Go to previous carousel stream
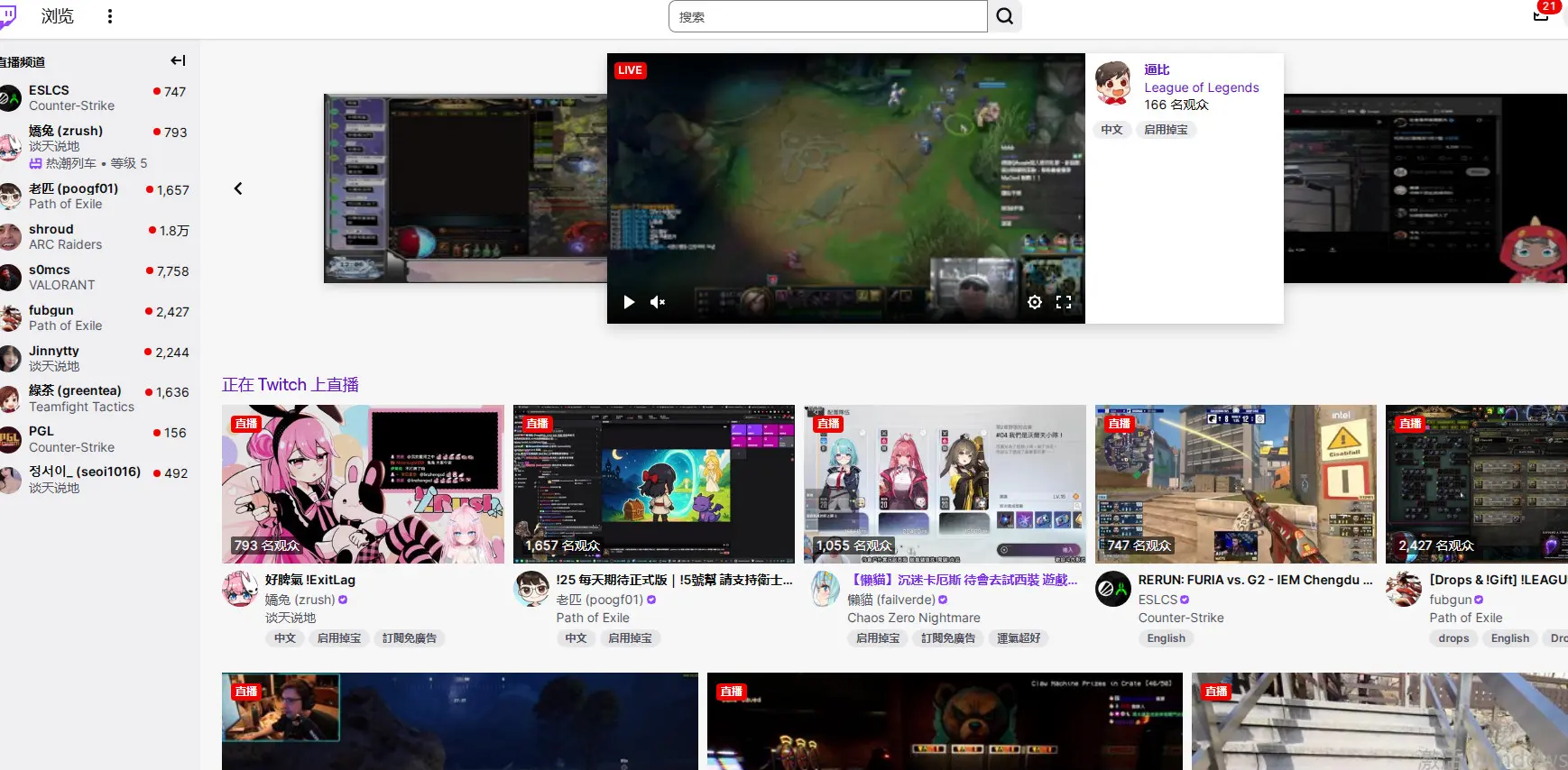 238,188
